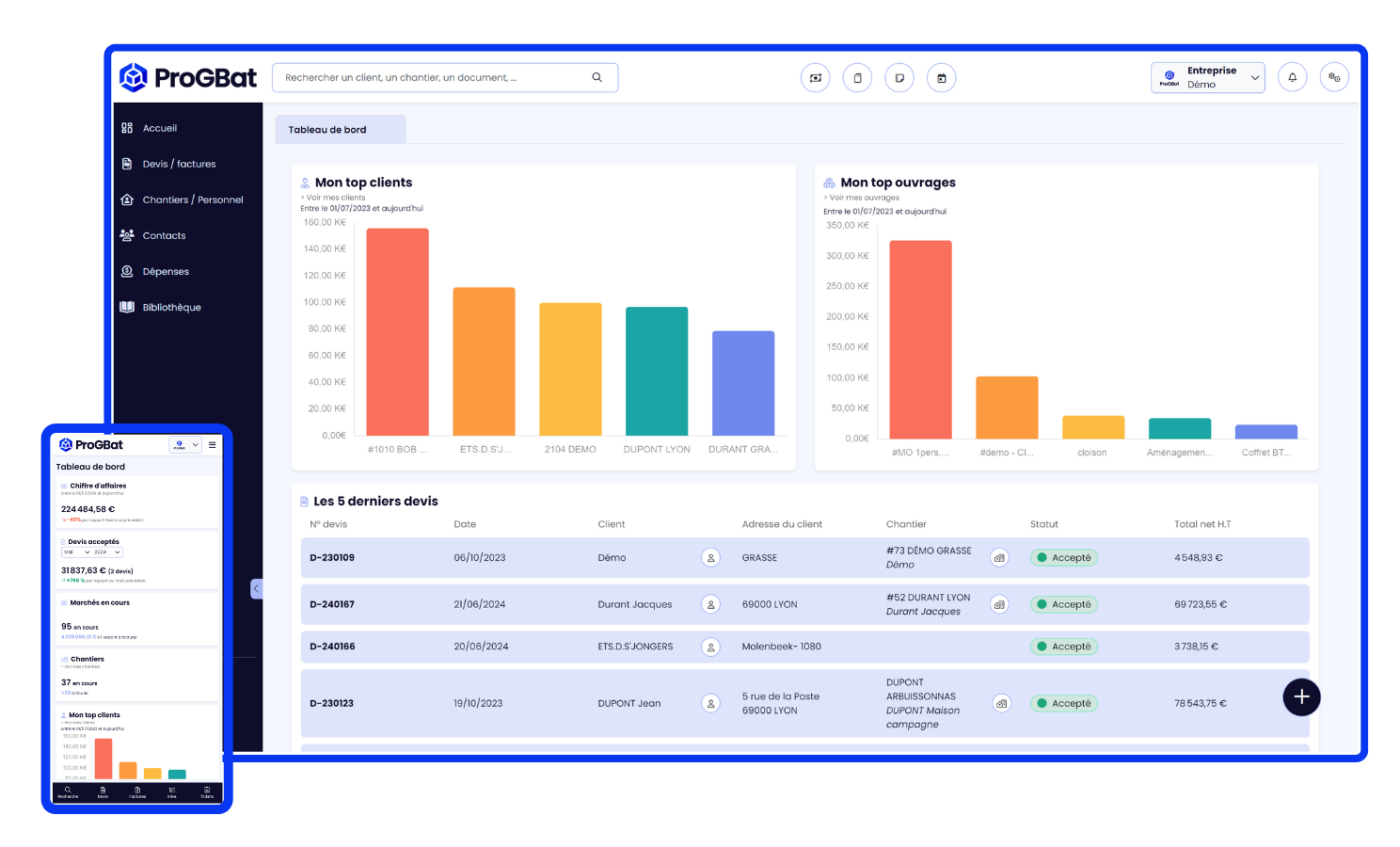1400x847 pixels.
Task: Open chantier icon for #73 DÉMO GRASSE
Action: click(999, 558)
